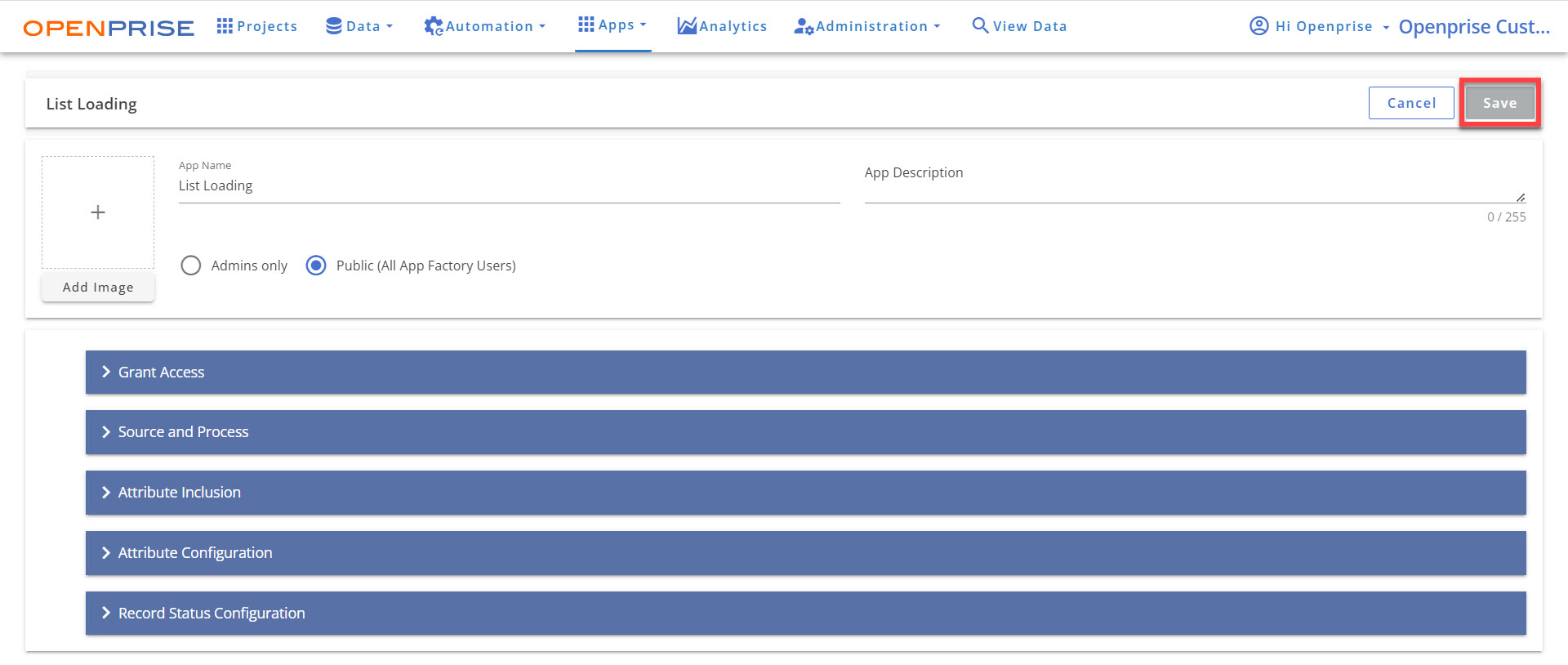The height and width of the screenshot is (665, 1568).
Task: Click the Administration user-gear icon
Action: (804, 26)
